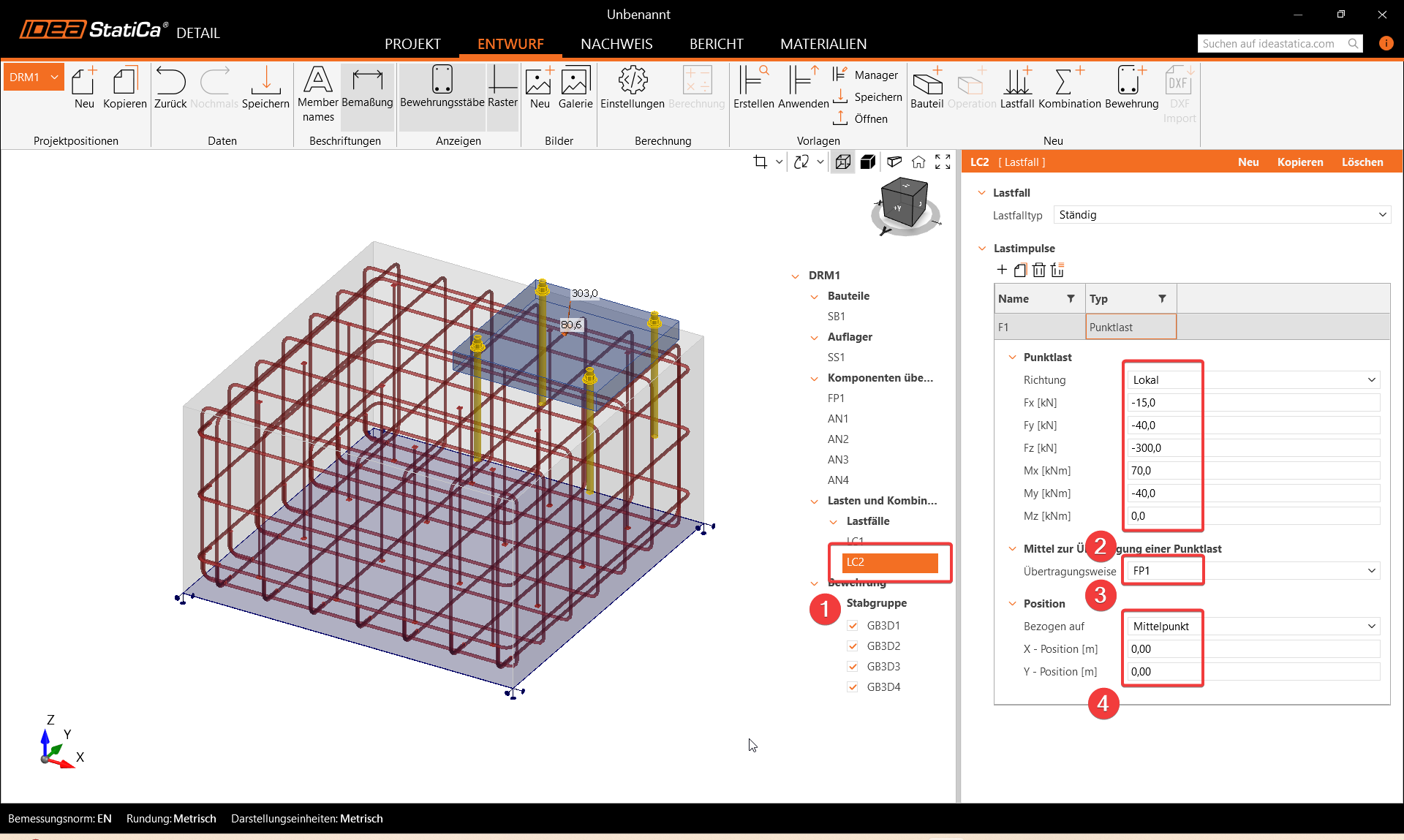Toggle the GB3D3 checkbox
The width and height of the screenshot is (1404, 840).
(853, 667)
